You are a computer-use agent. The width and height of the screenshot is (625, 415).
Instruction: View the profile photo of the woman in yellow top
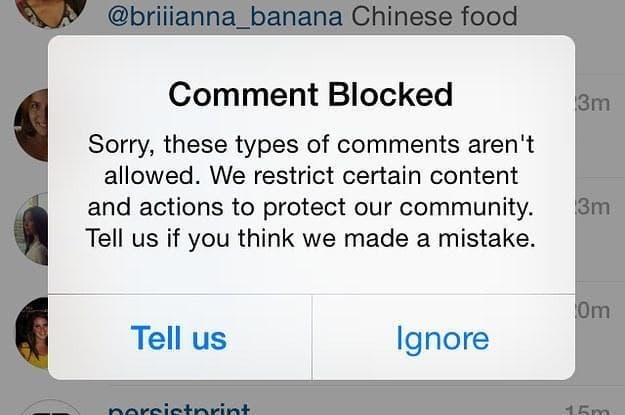32,332
